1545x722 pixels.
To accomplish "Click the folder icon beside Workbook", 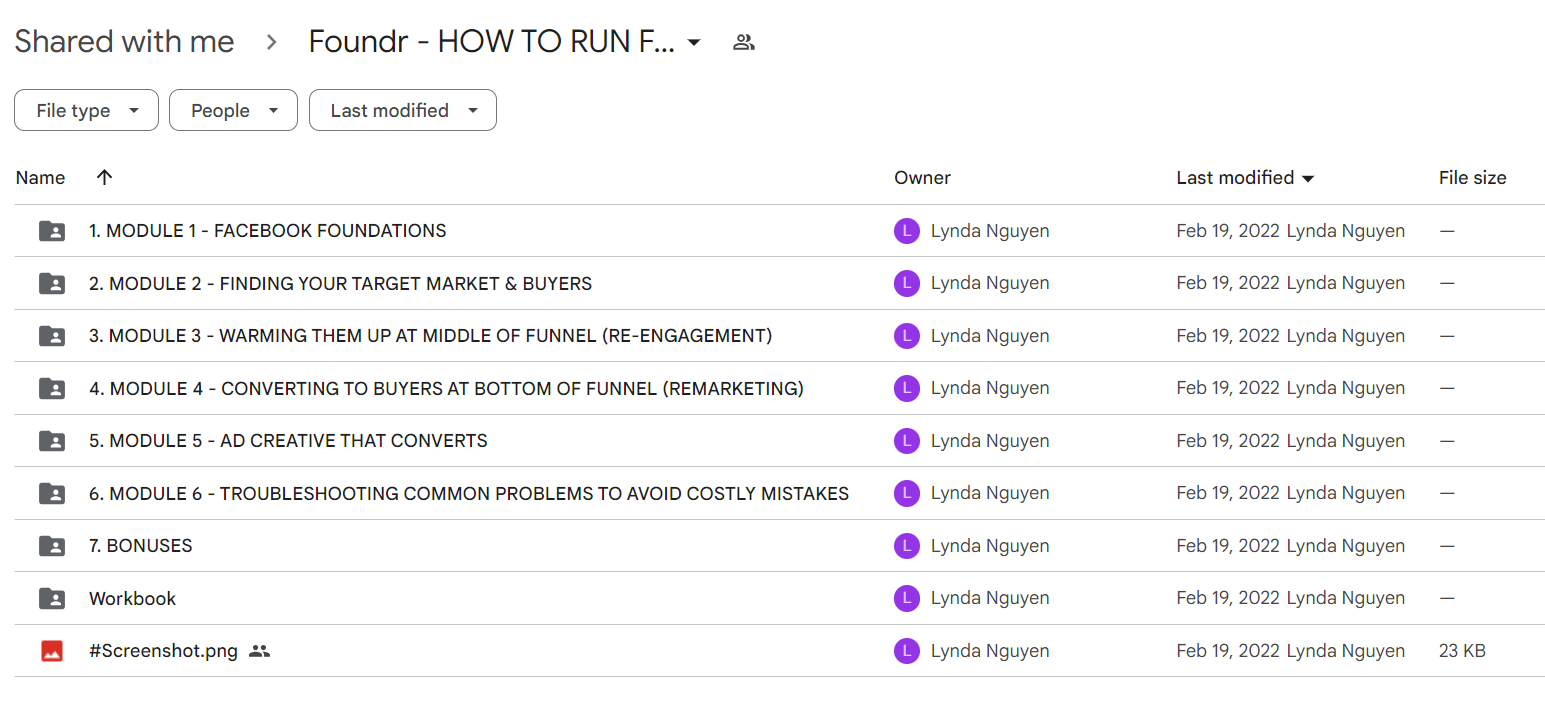I will (x=52, y=599).
